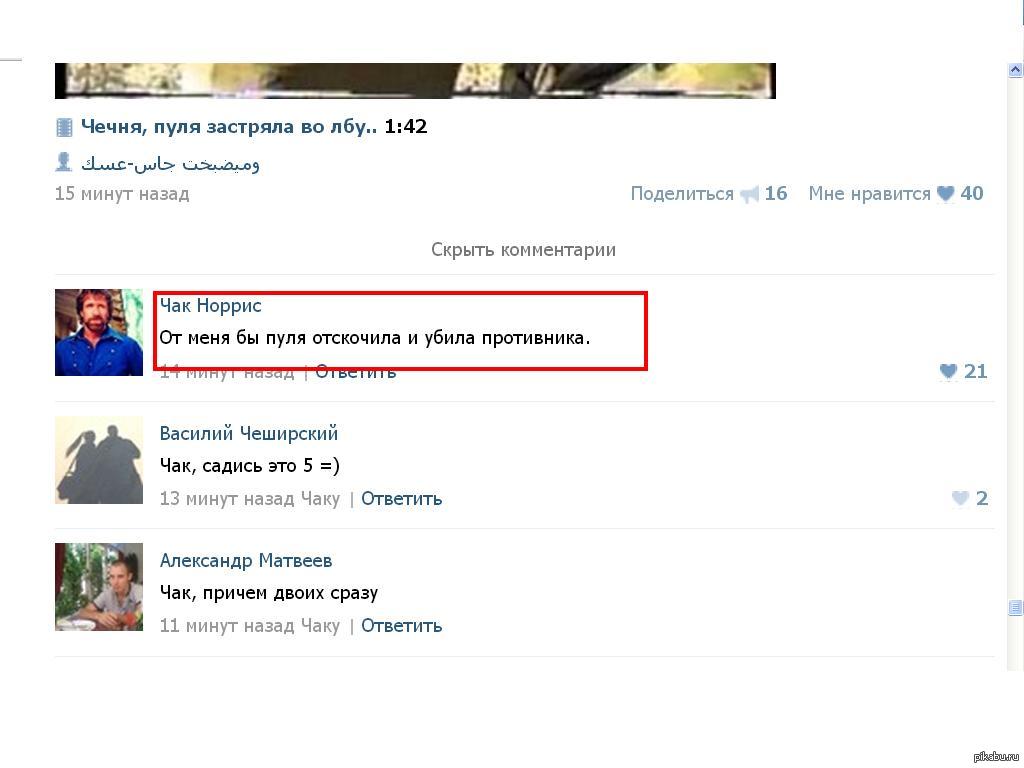Screen dimensions: 1024x768
Task: Click Чак Норрис avatar thumbnail
Action: tap(99, 332)
